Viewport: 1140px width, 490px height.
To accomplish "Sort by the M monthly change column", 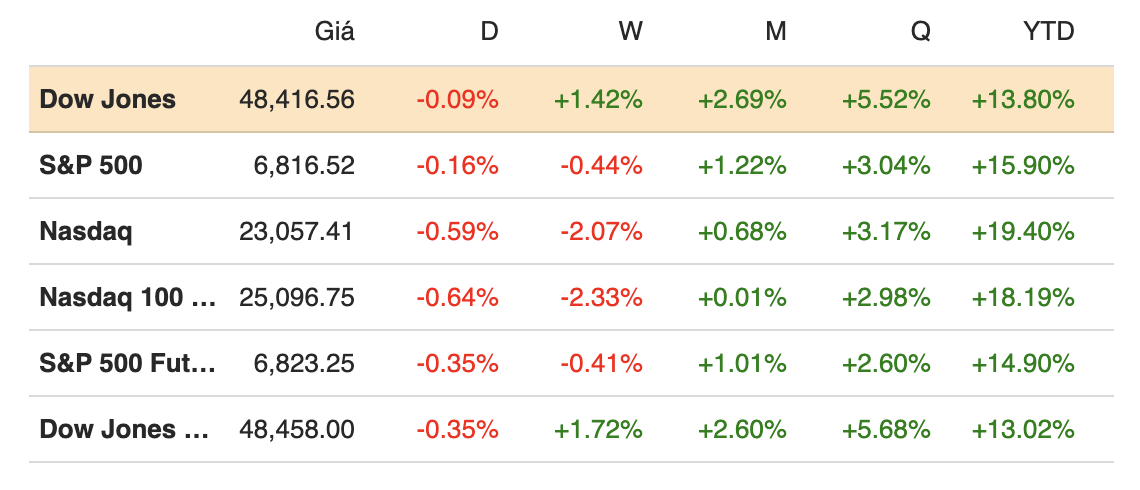I will click(775, 31).
